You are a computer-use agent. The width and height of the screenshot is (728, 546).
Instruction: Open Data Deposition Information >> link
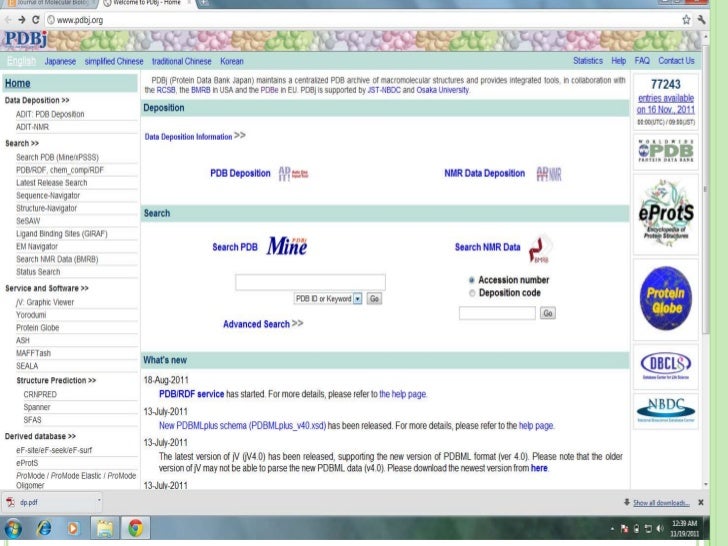click(195, 136)
